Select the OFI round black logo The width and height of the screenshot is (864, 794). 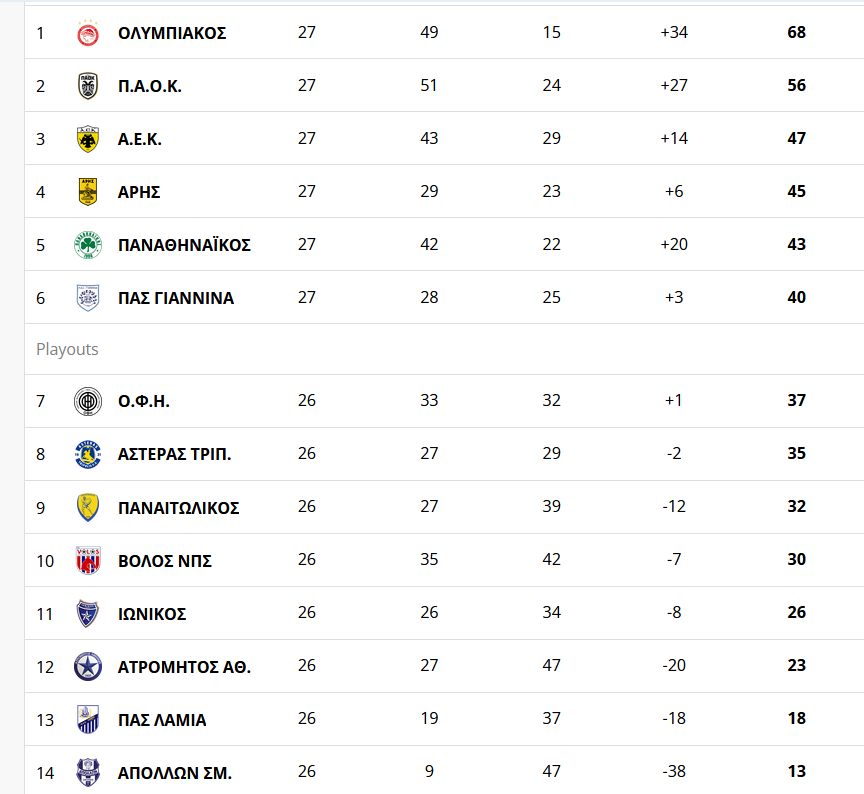tap(88, 401)
